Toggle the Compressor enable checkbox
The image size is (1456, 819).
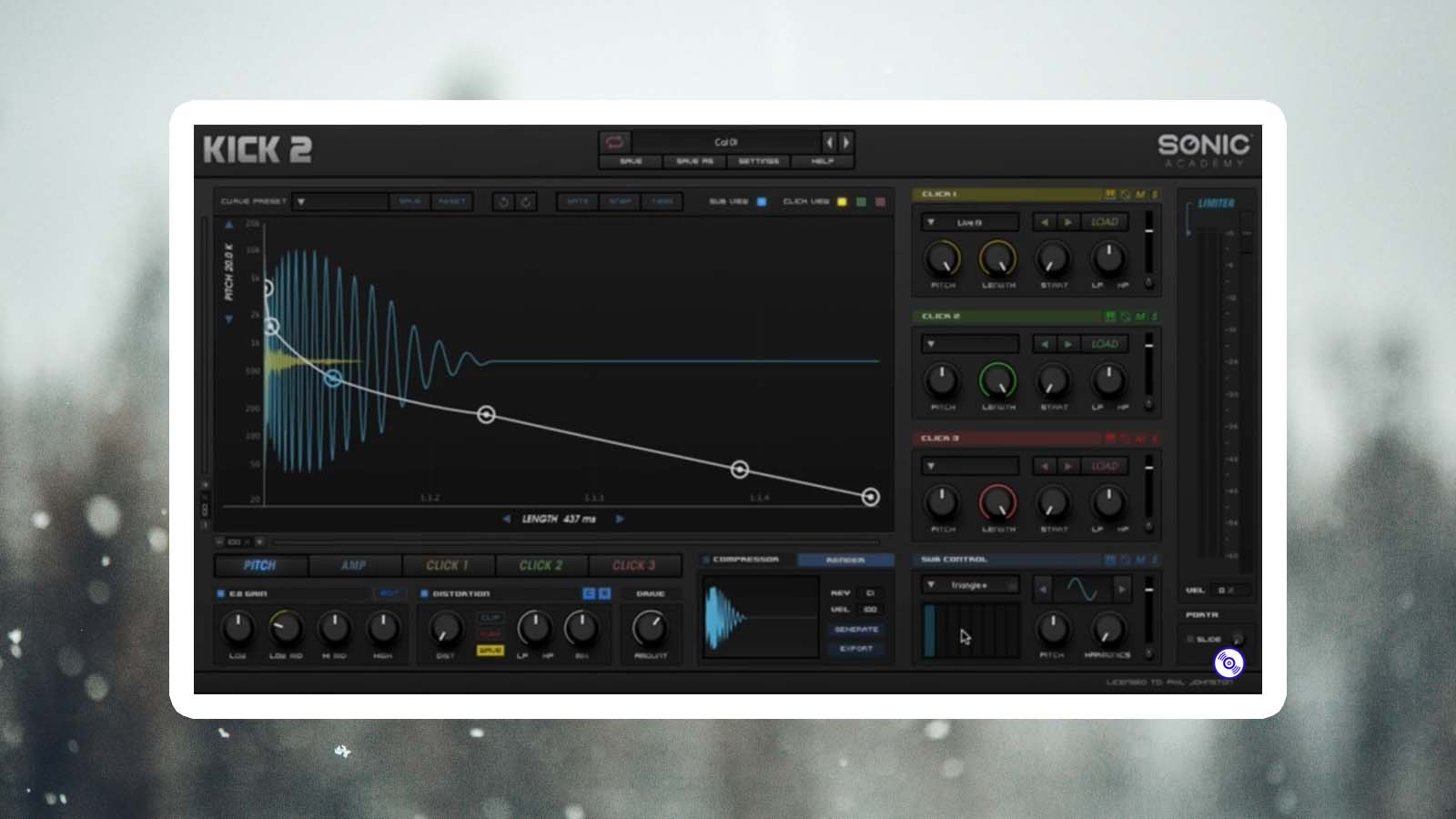(x=706, y=560)
